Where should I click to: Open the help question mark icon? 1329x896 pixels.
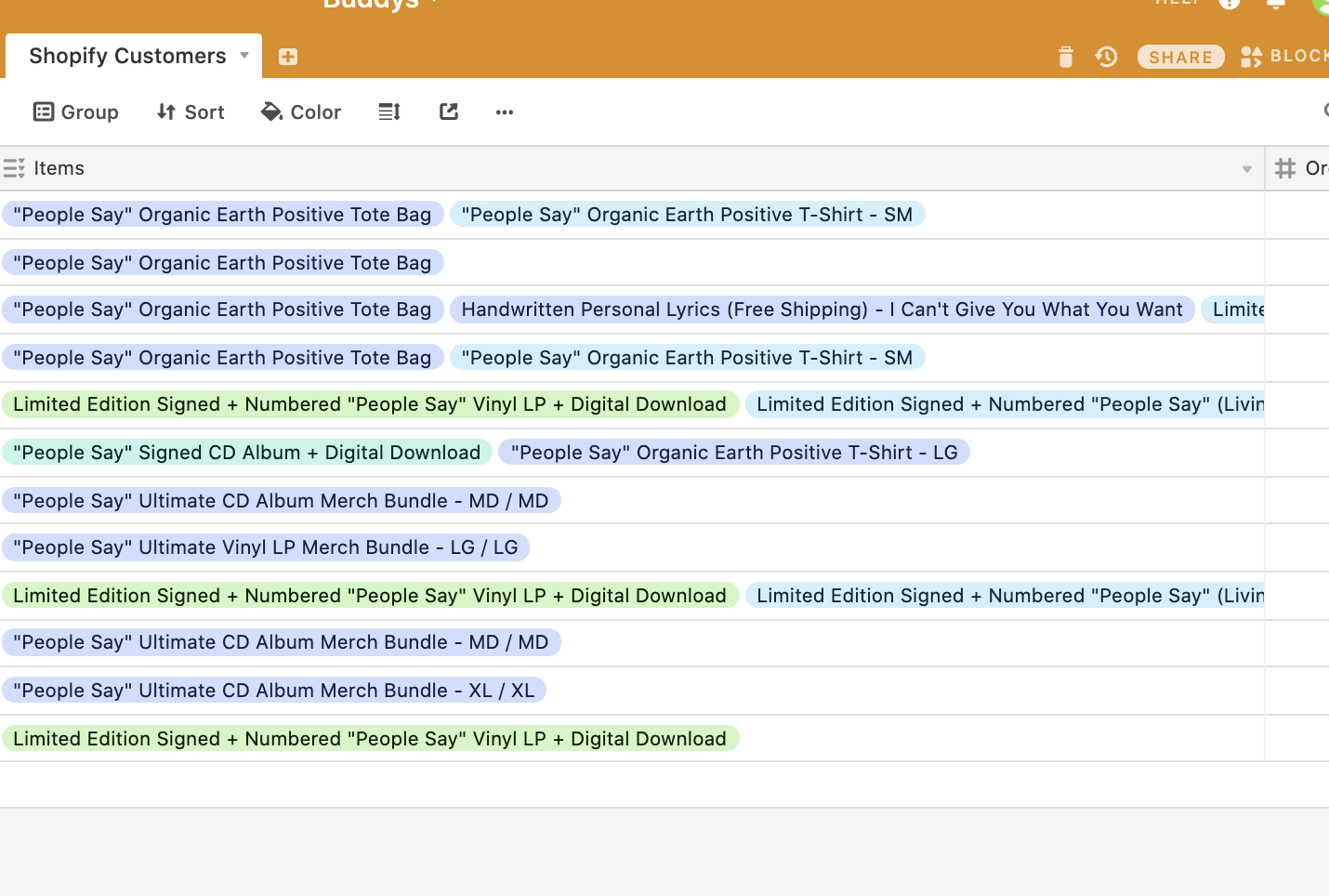click(x=1230, y=3)
